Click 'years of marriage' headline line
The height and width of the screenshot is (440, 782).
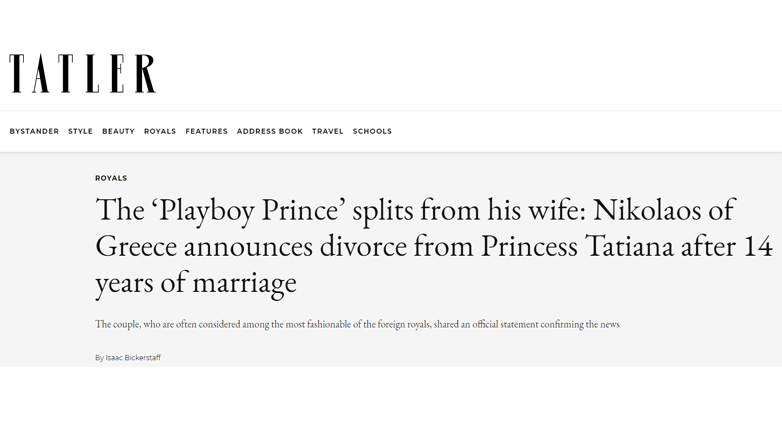click(196, 282)
